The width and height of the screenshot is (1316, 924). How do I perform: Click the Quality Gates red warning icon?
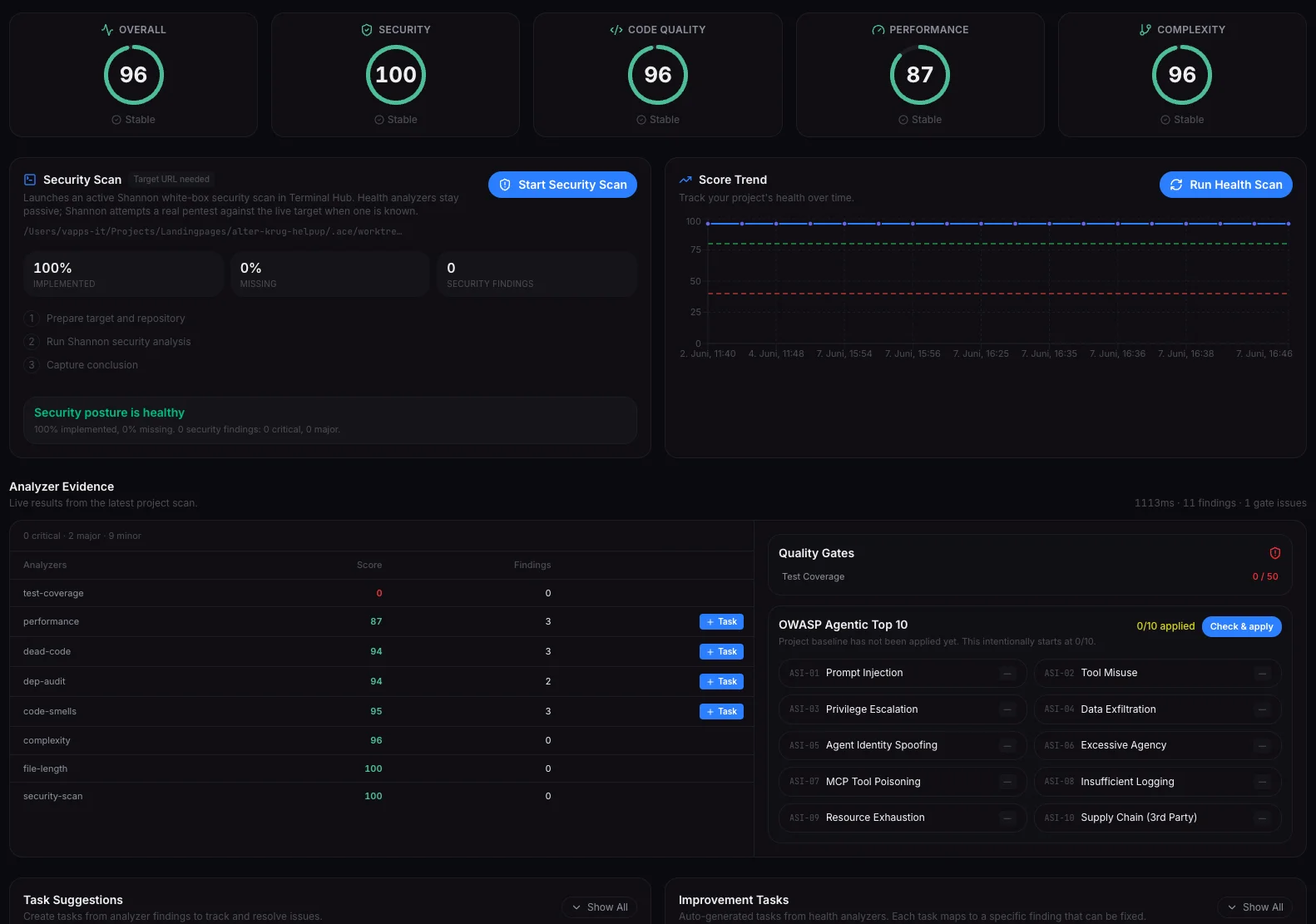pyautogui.click(x=1275, y=553)
